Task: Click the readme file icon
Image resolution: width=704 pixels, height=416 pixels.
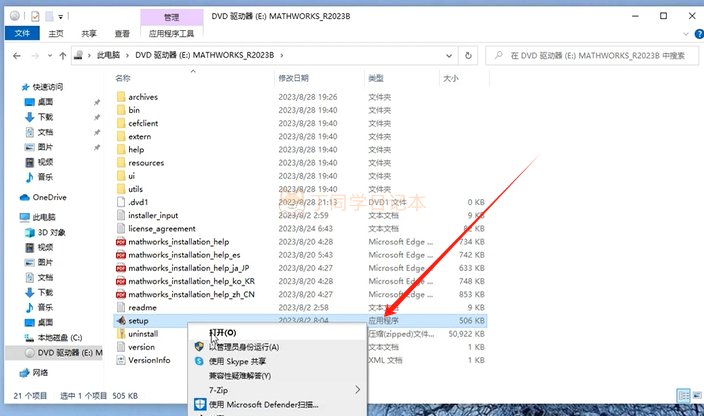Action: point(121,307)
